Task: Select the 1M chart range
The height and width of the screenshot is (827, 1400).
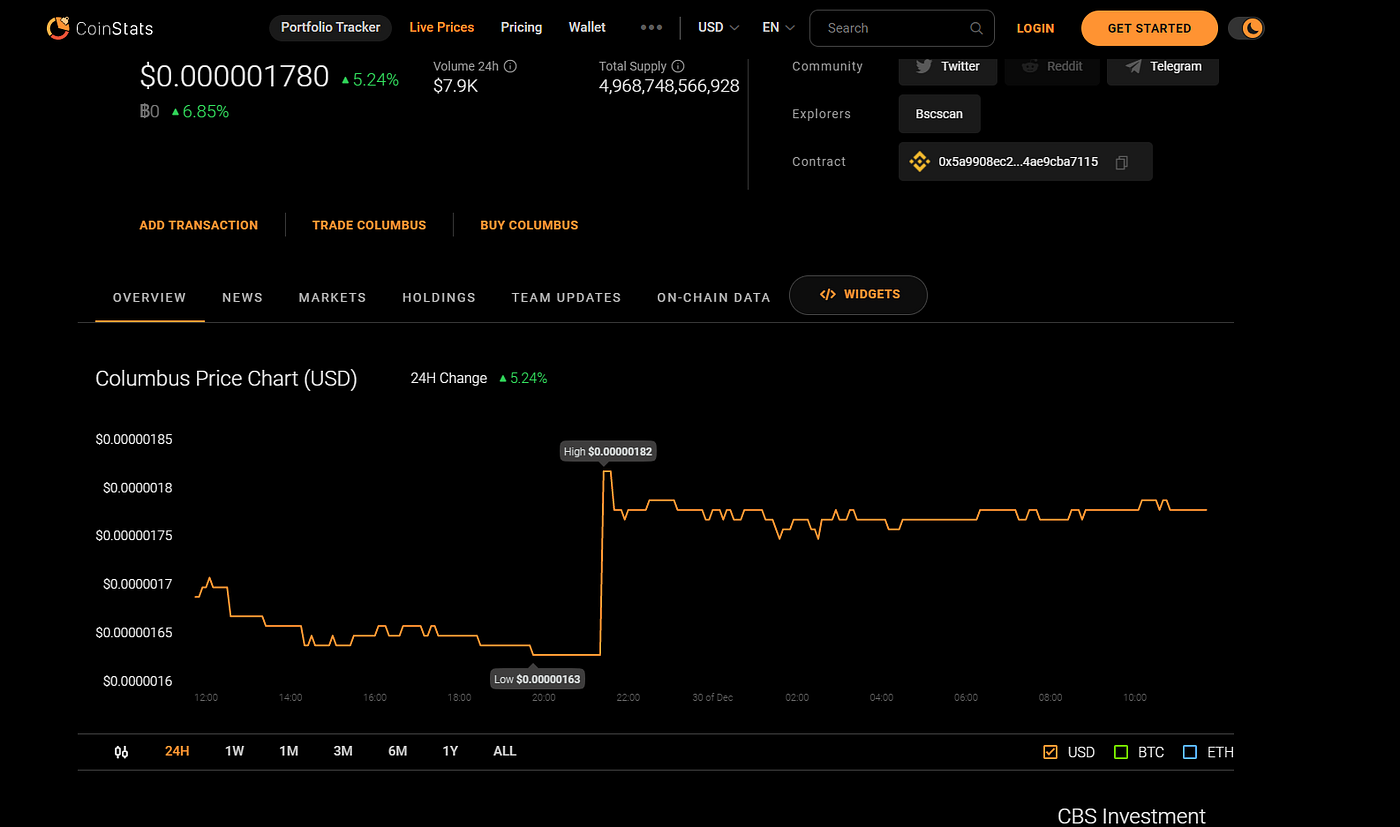Action: (x=289, y=751)
